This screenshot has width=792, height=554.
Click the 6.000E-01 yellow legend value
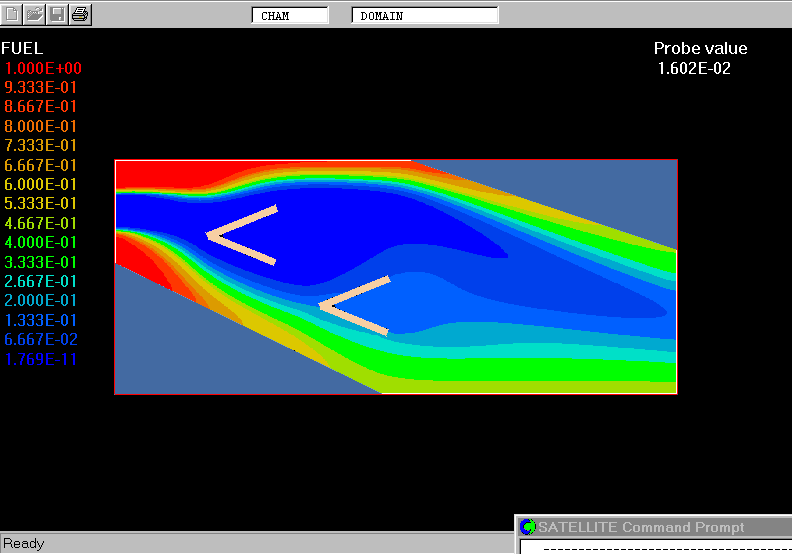pyautogui.click(x=41, y=184)
